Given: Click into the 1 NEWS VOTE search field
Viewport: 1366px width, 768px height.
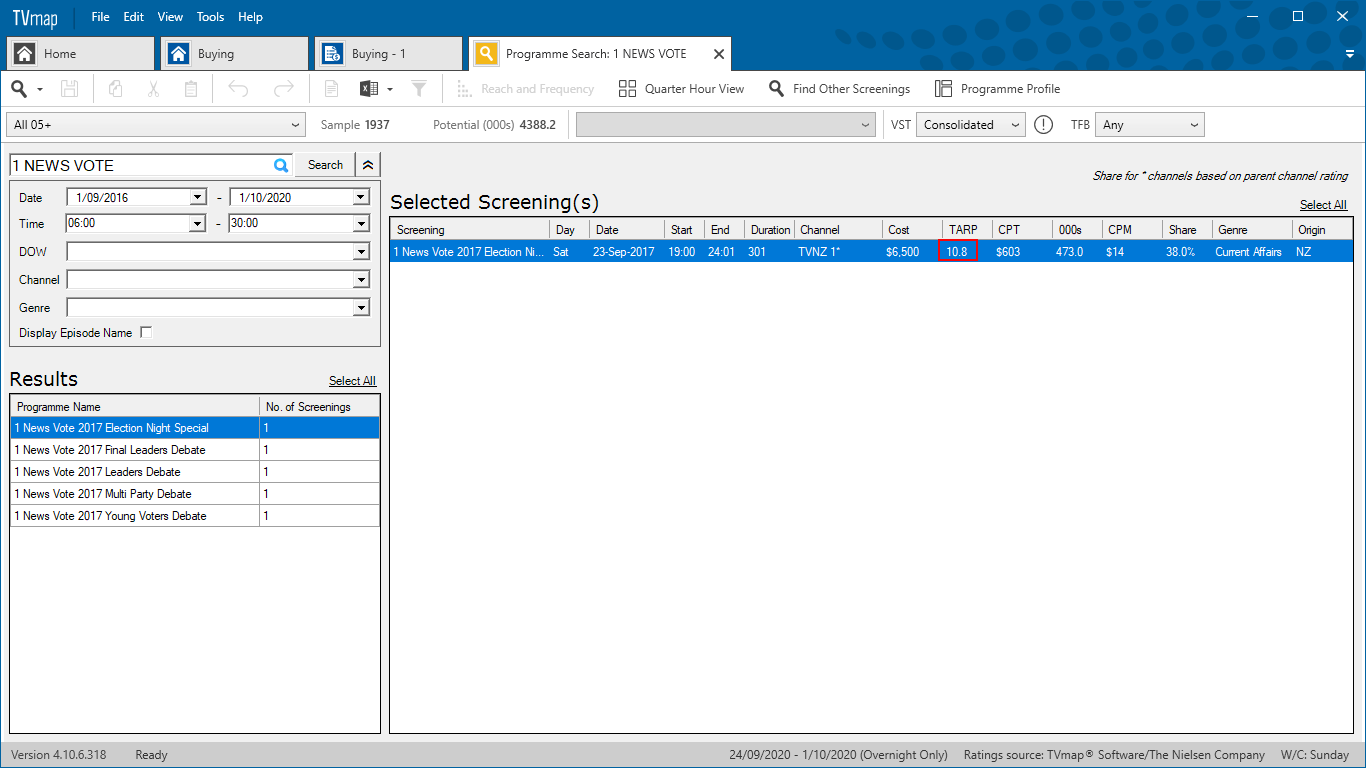Looking at the screenshot, I should [x=140, y=165].
